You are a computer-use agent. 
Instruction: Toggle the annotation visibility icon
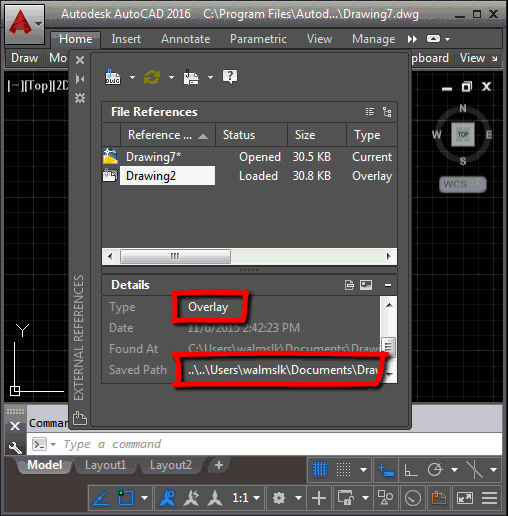point(167,498)
